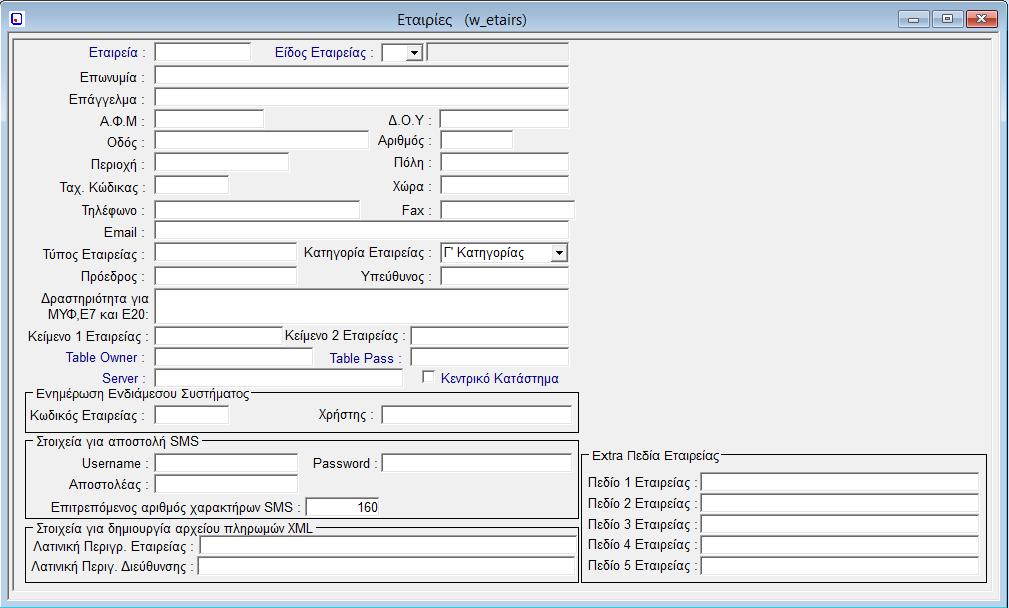The image size is (1009, 608).
Task: Click into the Email field
Action: (x=362, y=231)
